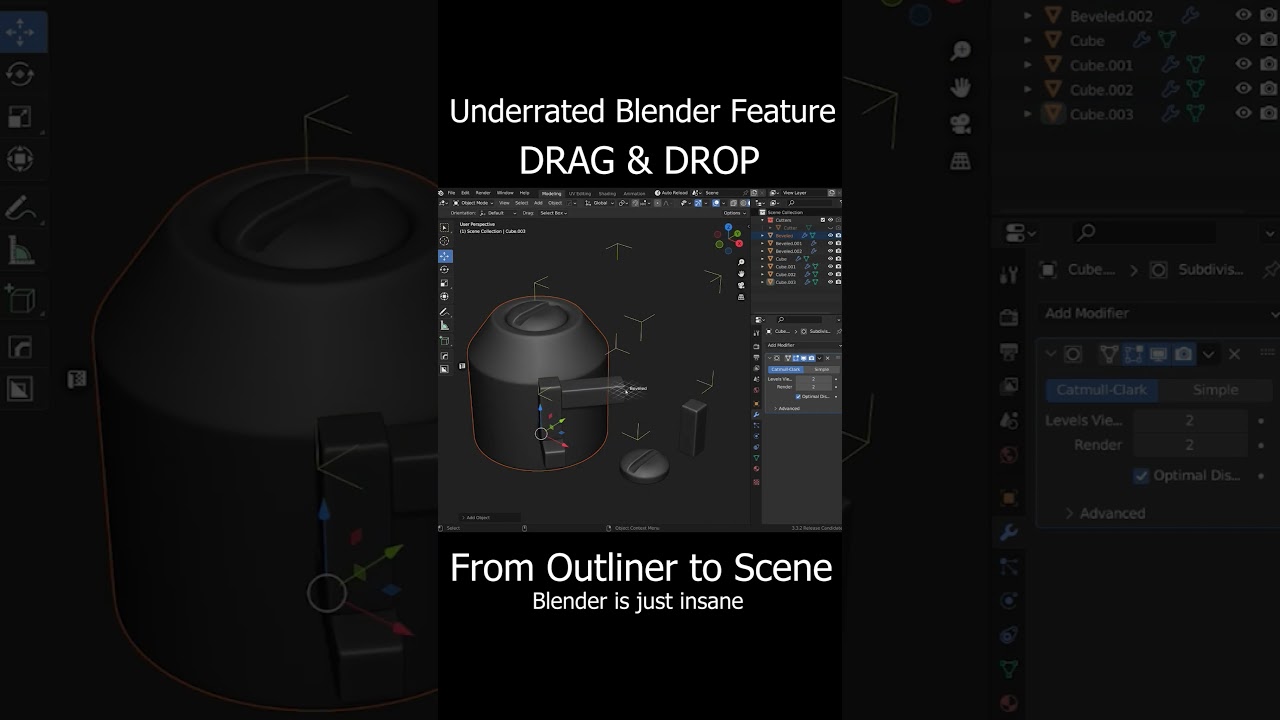Open the Object Data properties tab

(x=756, y=457)
